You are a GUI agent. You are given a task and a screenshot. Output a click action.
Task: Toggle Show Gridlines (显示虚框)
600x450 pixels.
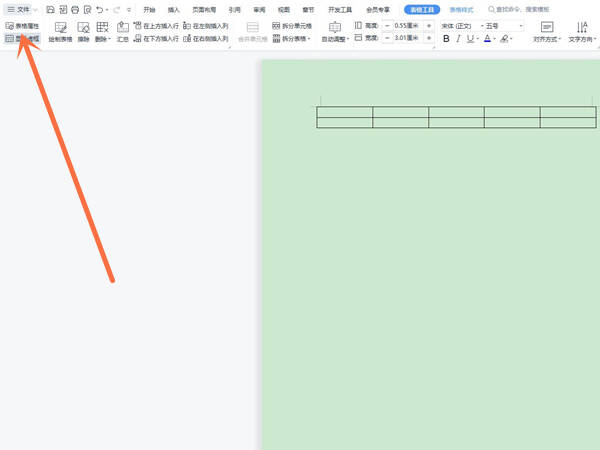[x=22, y=39]
